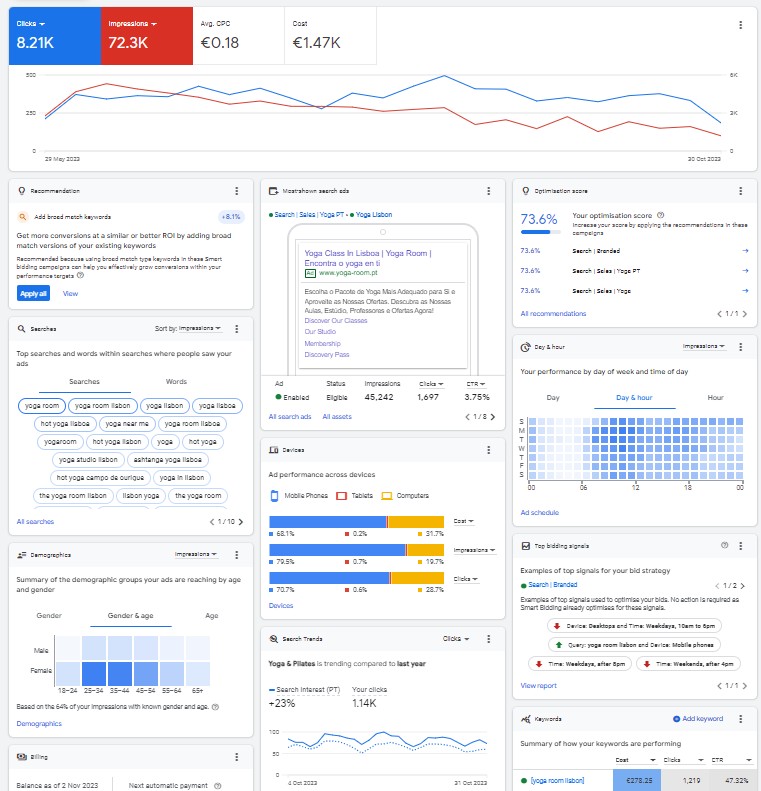This screenshot has height=791, width=761.
Task: Click the help icon beside Top bidding signals
Action: [724, 546]
